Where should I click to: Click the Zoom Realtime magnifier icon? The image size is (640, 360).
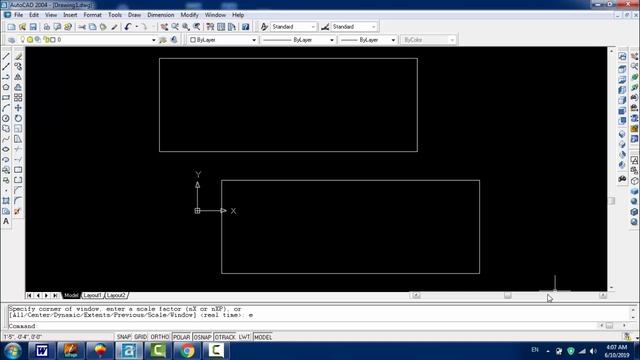pos(175,27)
